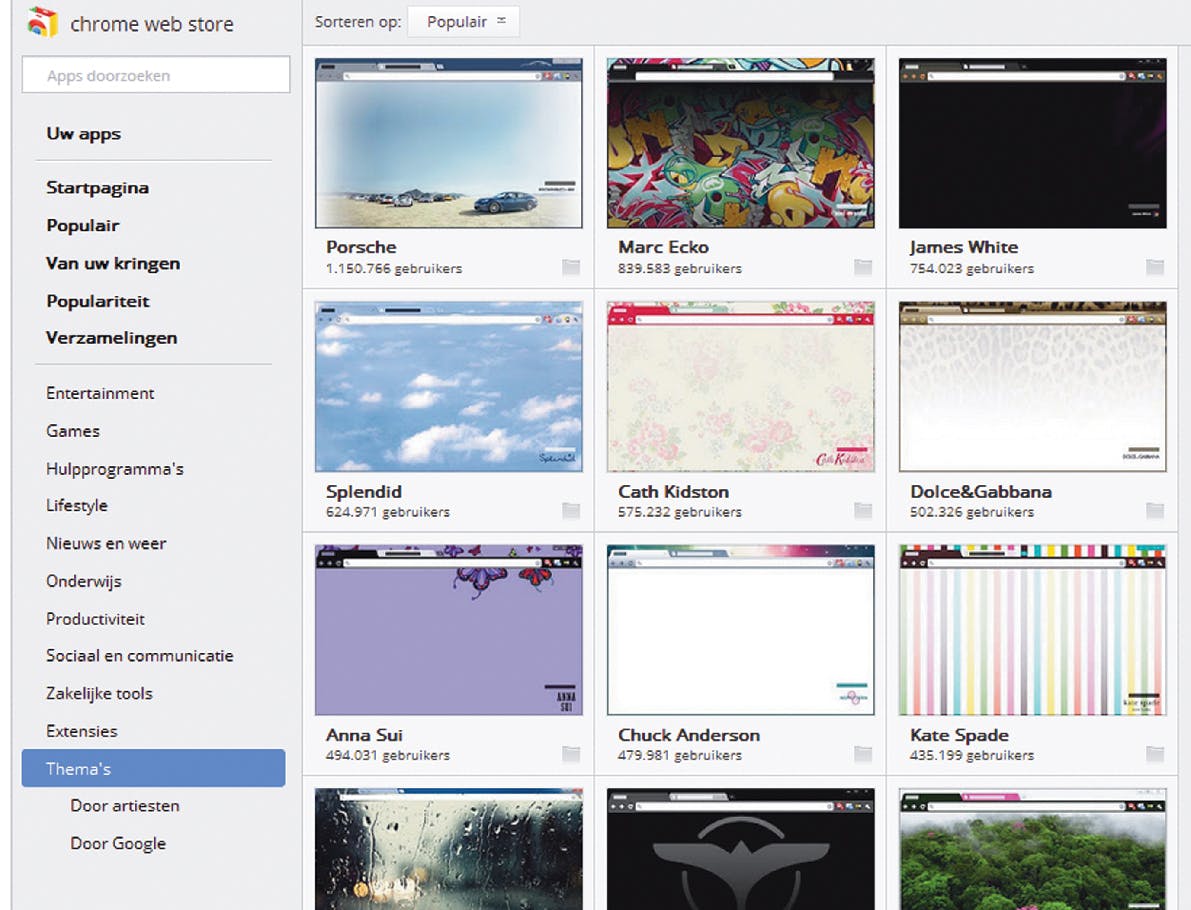Screen dimensions: 1191x910
Task: Click the '575.232 gebruikers' text
Action: pyautogui.click(x=680, y=512)
